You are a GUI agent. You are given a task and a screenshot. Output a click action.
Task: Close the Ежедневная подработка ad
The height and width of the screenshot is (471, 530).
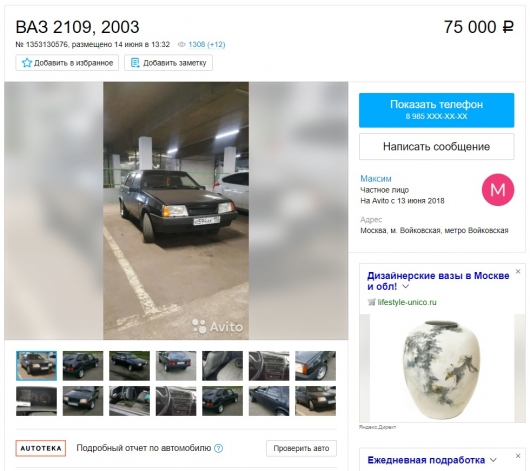click(518, 456)
